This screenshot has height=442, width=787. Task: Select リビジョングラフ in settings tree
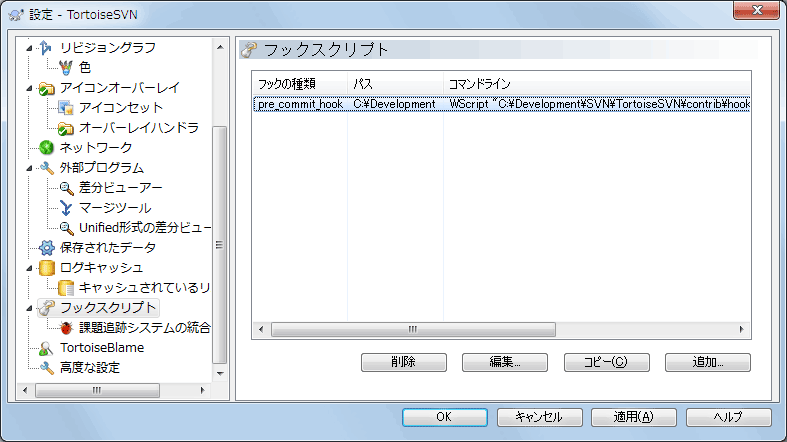point(107,48)
